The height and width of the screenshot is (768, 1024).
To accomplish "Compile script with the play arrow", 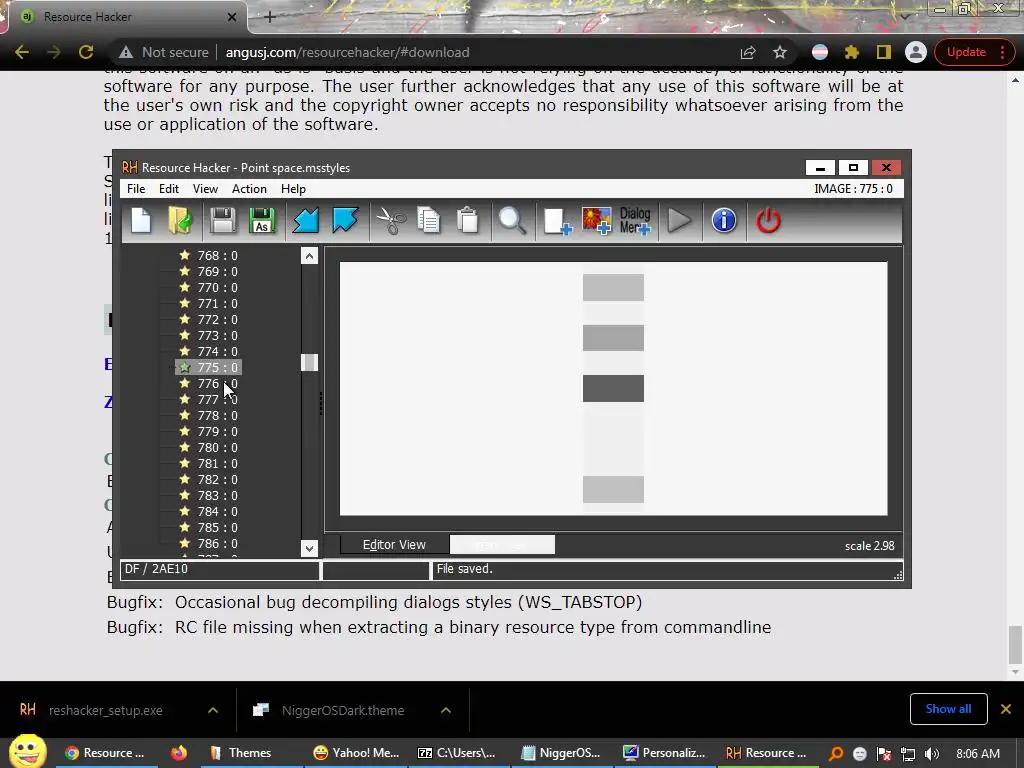I will (x=679, y=221).
